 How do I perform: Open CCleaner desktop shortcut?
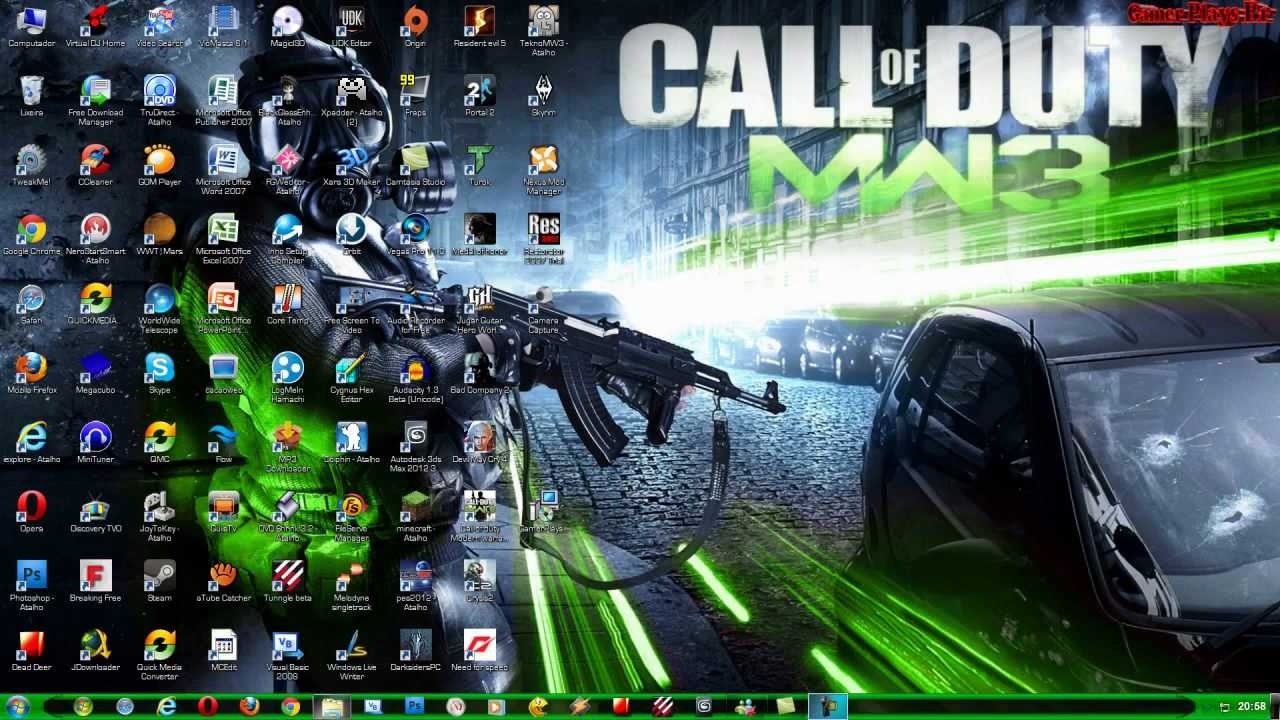coord(96,165)
